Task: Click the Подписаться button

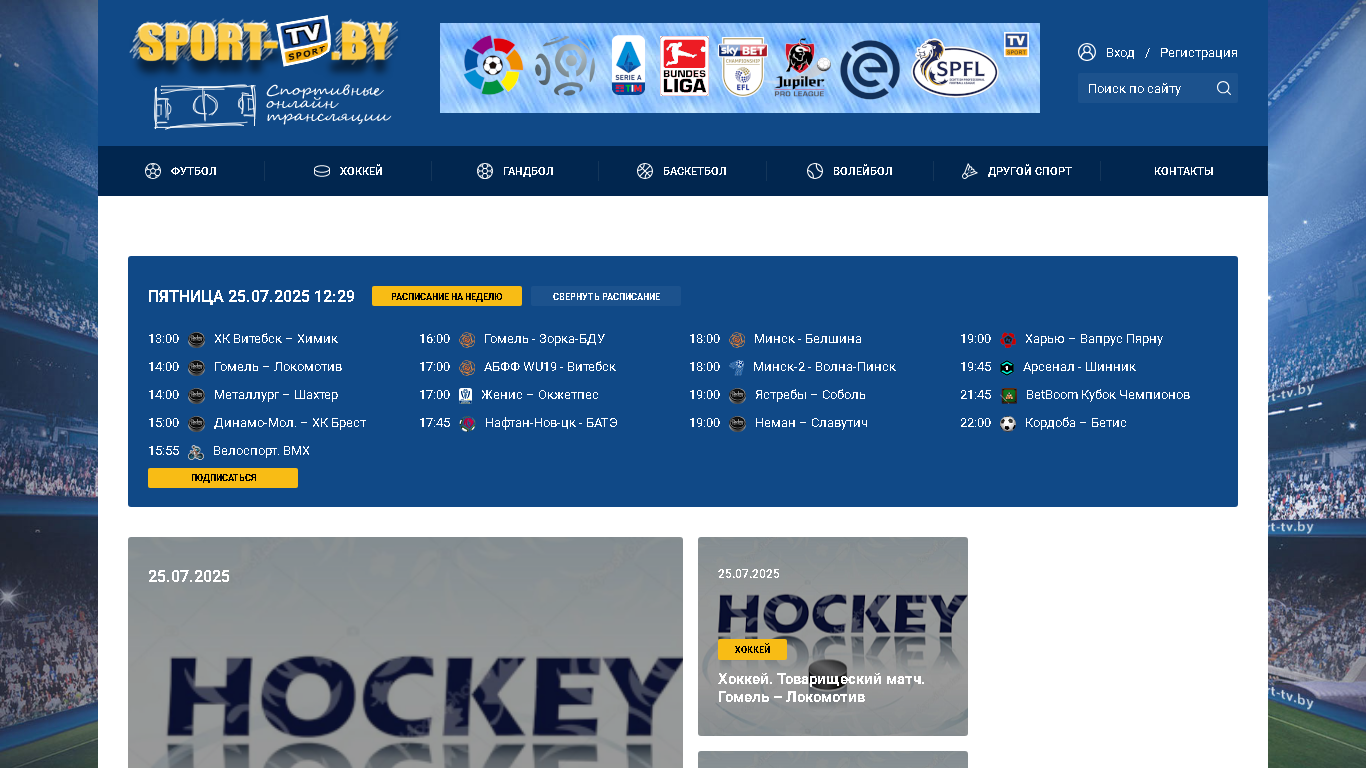Action: [x=223, y=478]
